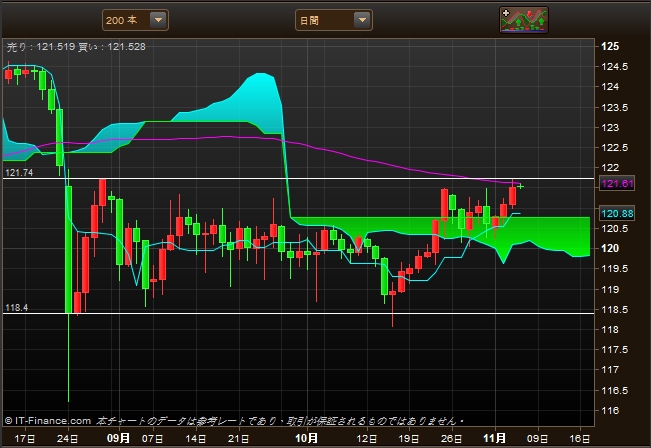Open the 日間 timeframe dropdown

333,20
